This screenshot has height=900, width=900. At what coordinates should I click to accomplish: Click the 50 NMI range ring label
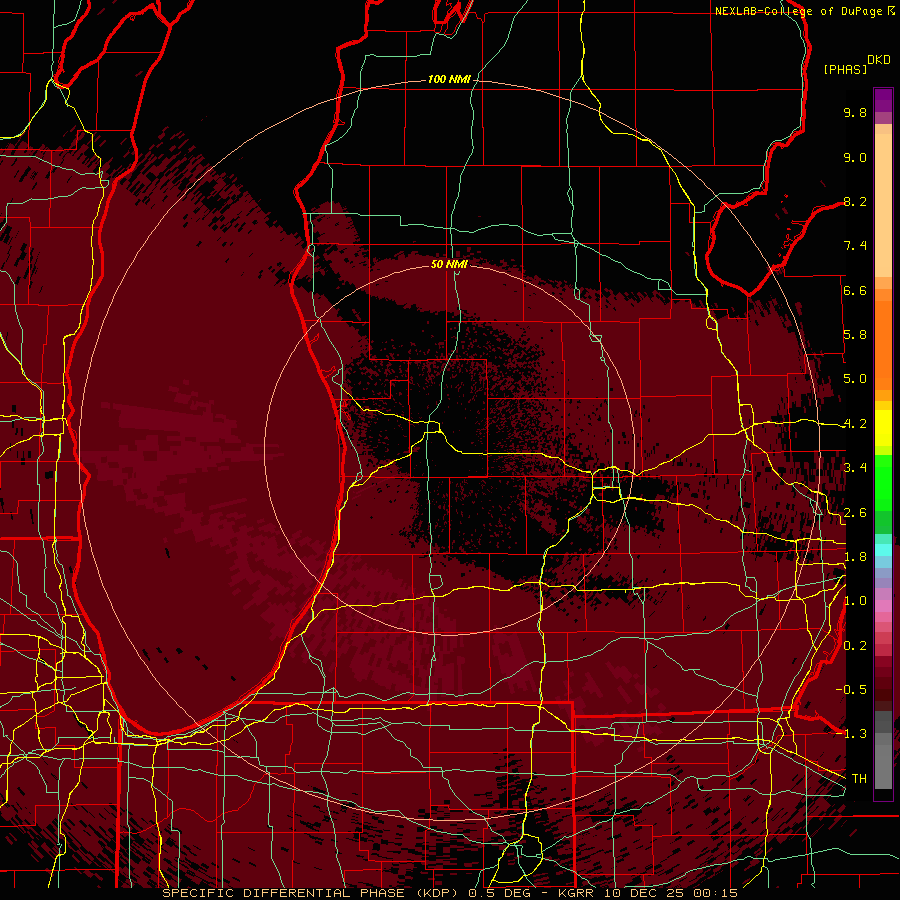coord(449,264)
